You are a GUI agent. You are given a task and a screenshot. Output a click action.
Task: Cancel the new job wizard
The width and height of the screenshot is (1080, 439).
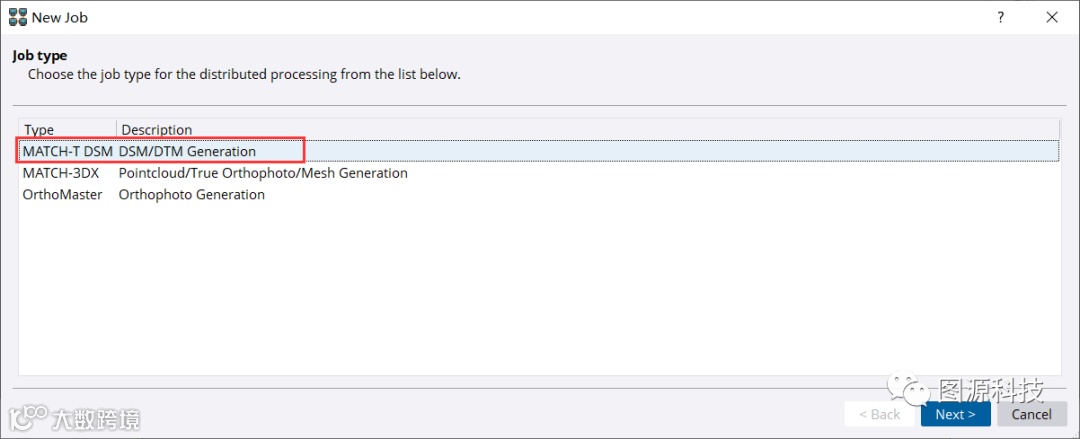tap(1031, 414)
